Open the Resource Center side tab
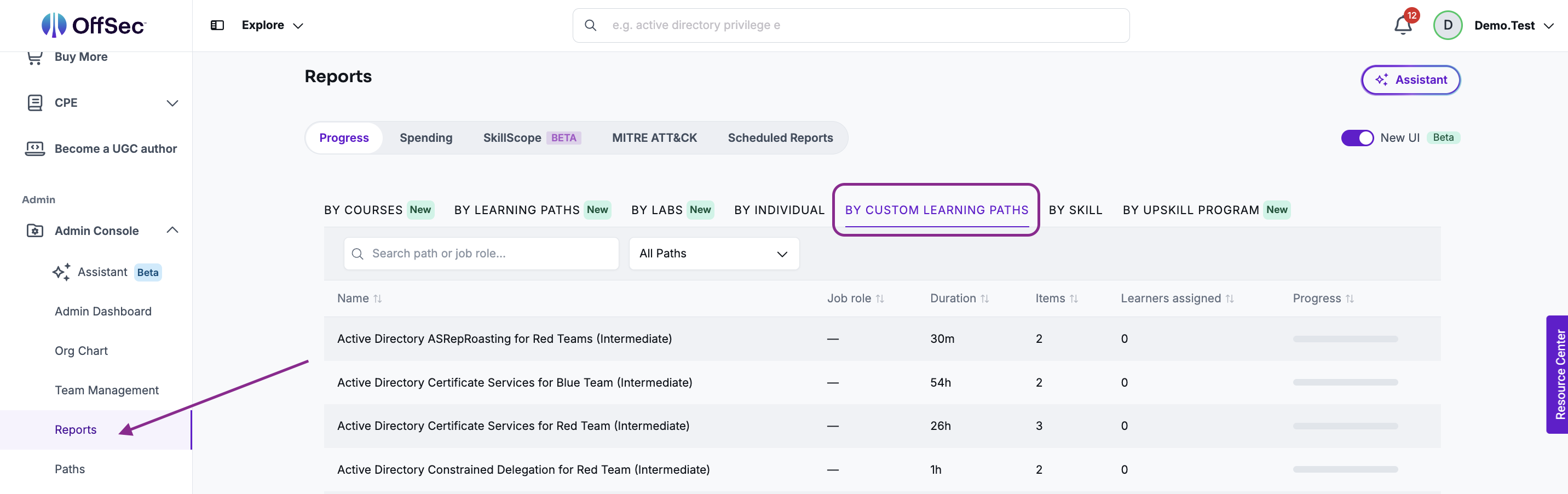Viewport: 1568px width, 494px height. 1557,375
